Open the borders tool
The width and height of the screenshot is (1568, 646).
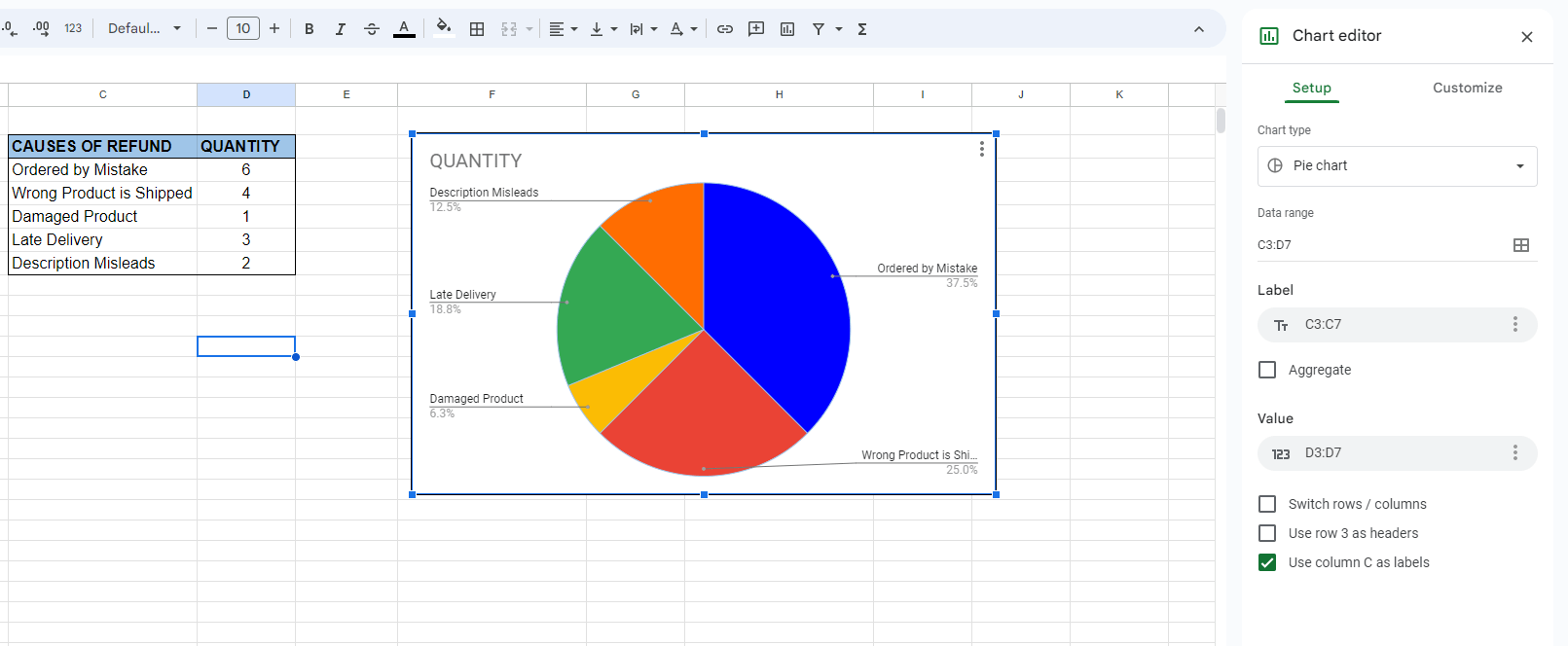coord(477,29)
